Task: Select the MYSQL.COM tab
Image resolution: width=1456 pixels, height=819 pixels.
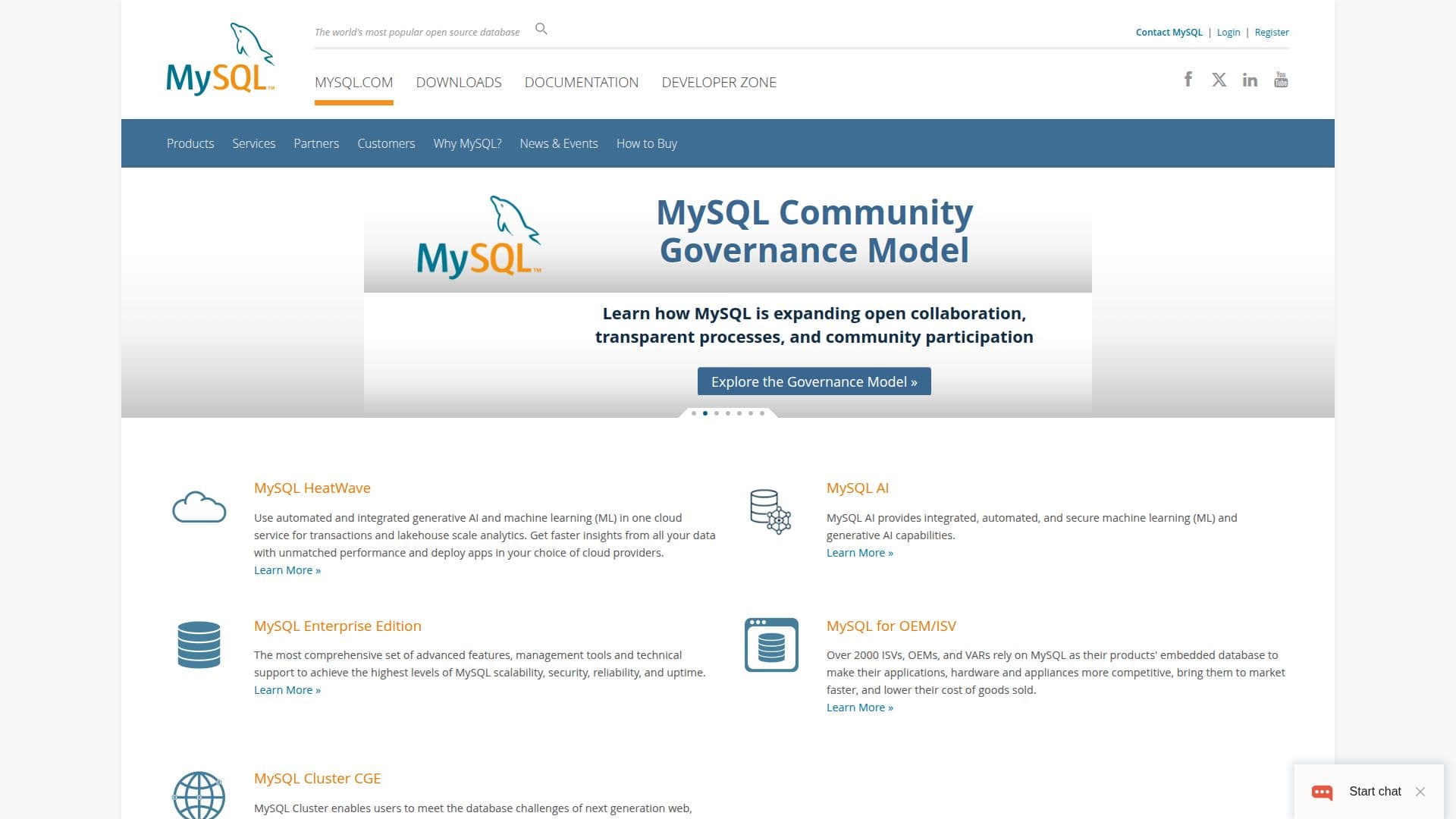Action: 353,83
